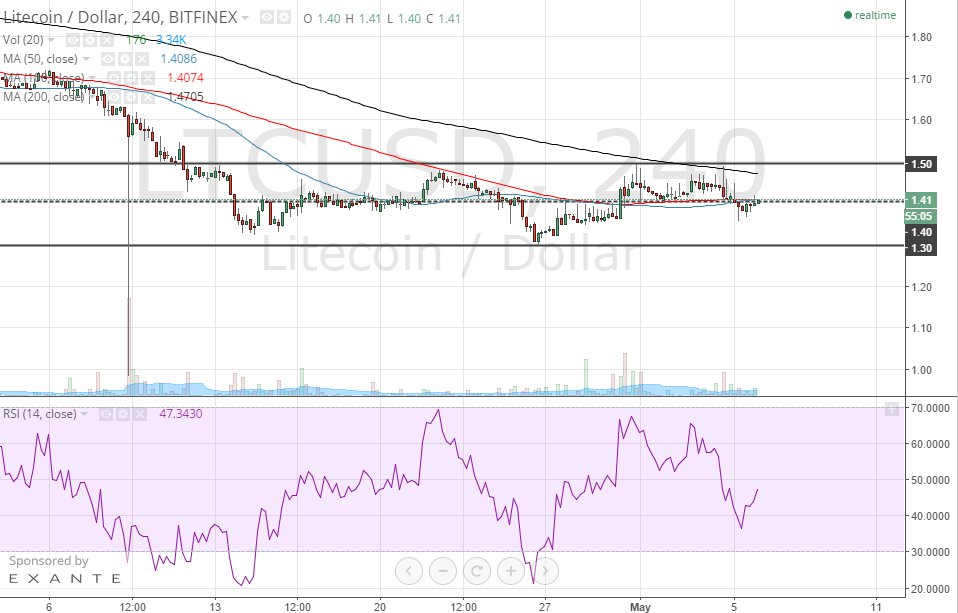Expand the RSI (14, close) dropdown arrow

click(x=84, y=414)
